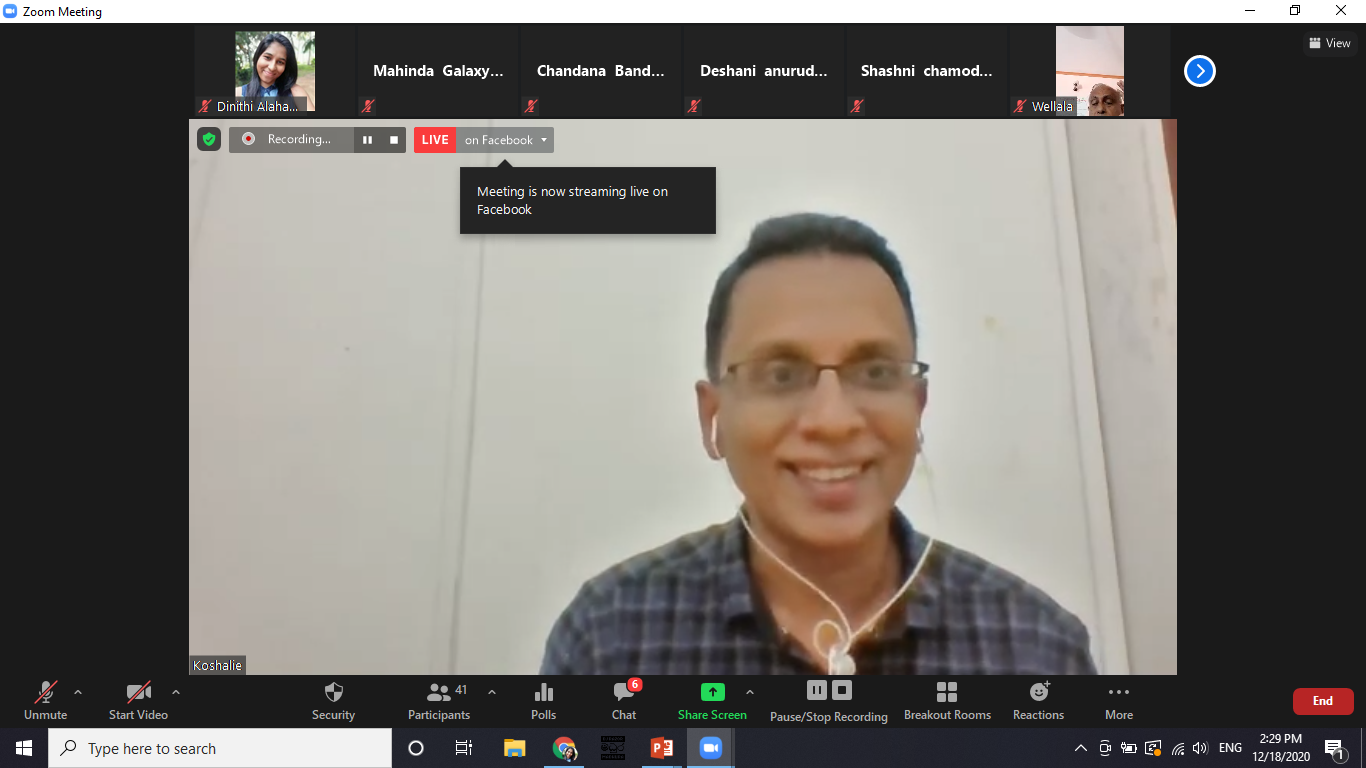End the meeting
The width and height of the screenshot is (1366, 768).
pos(1323,701)
